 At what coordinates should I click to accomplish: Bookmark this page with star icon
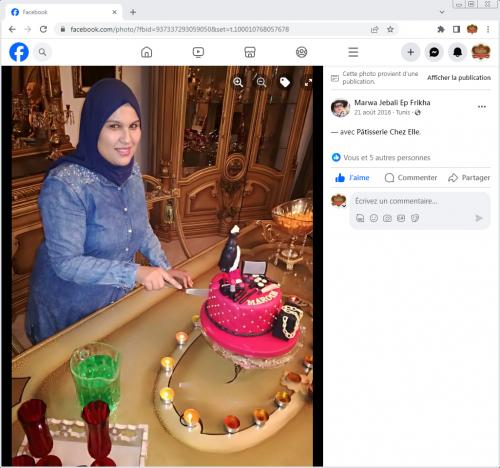click(390, 29)
